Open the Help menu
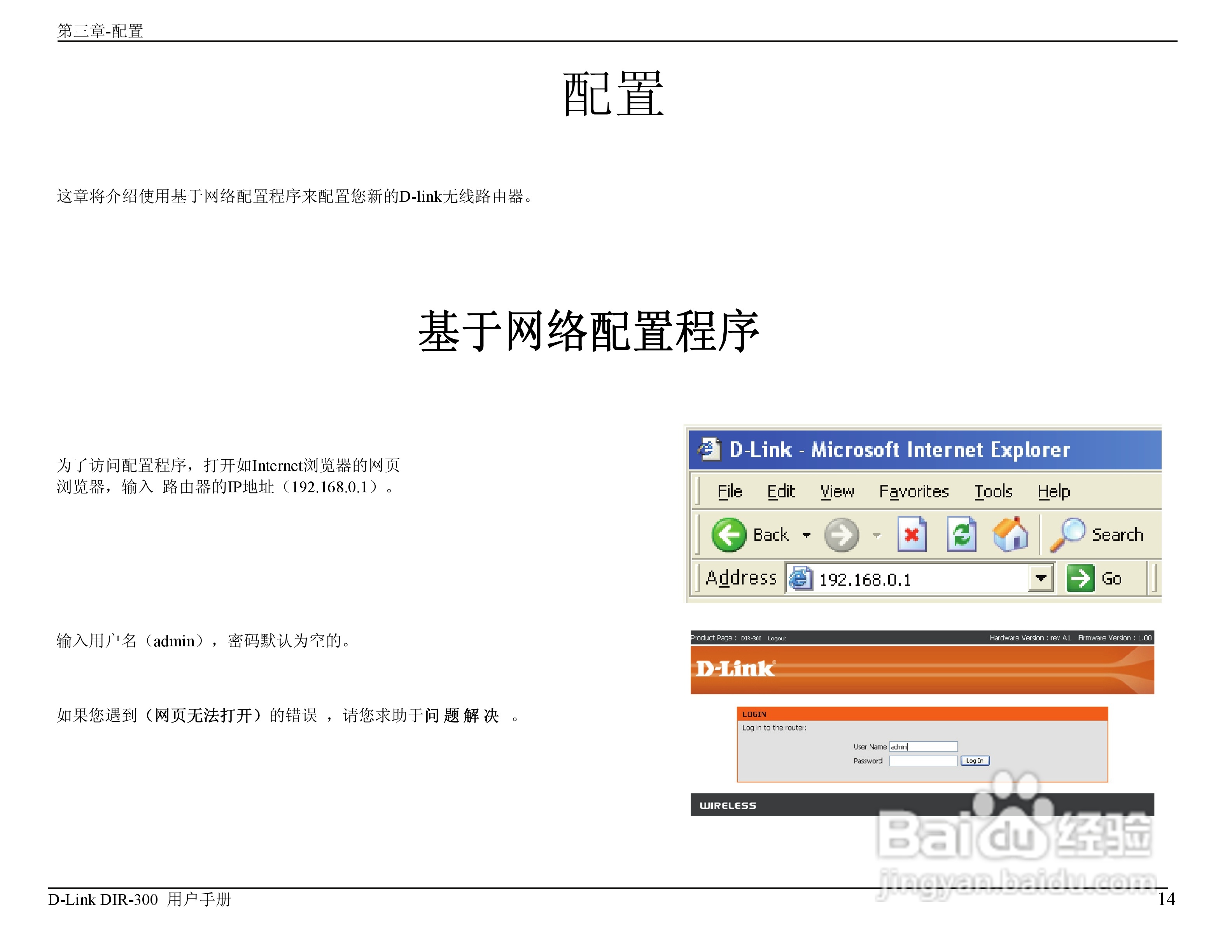The width and height of the screenshot is (1232, 952). point(1053,491)
